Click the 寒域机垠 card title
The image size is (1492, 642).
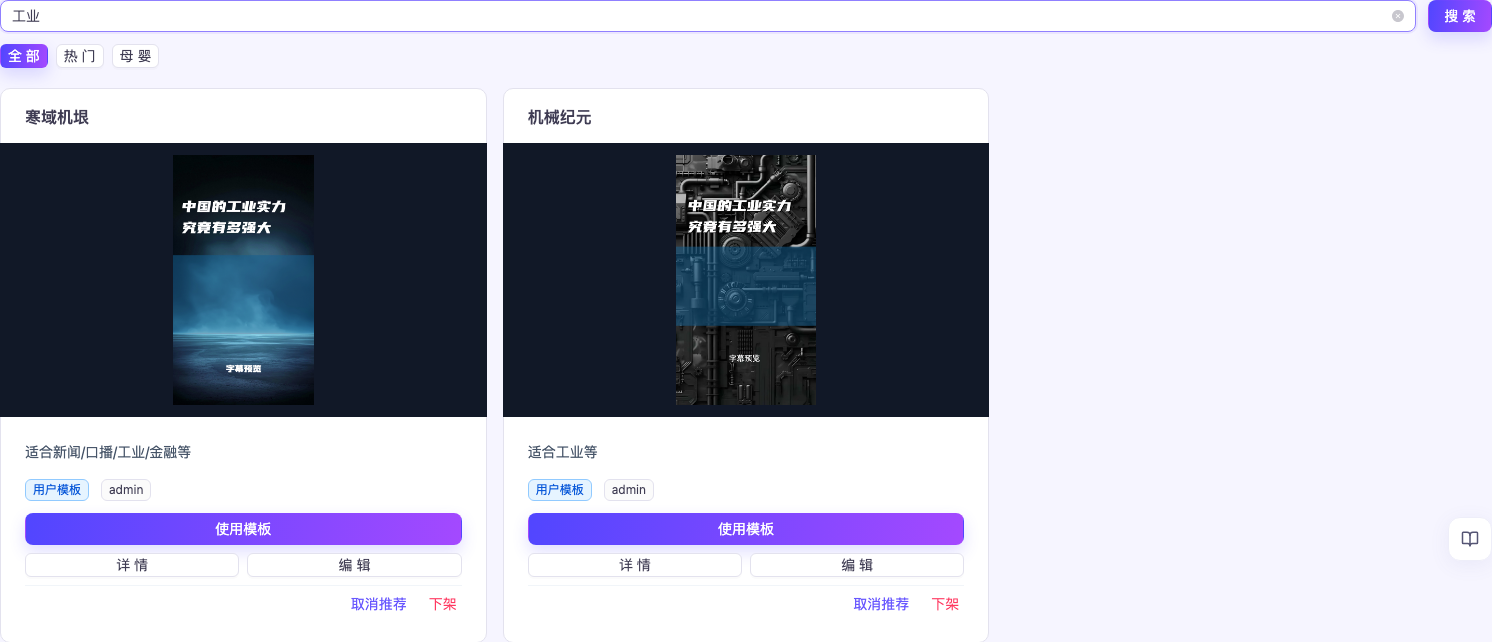point(57,117)
